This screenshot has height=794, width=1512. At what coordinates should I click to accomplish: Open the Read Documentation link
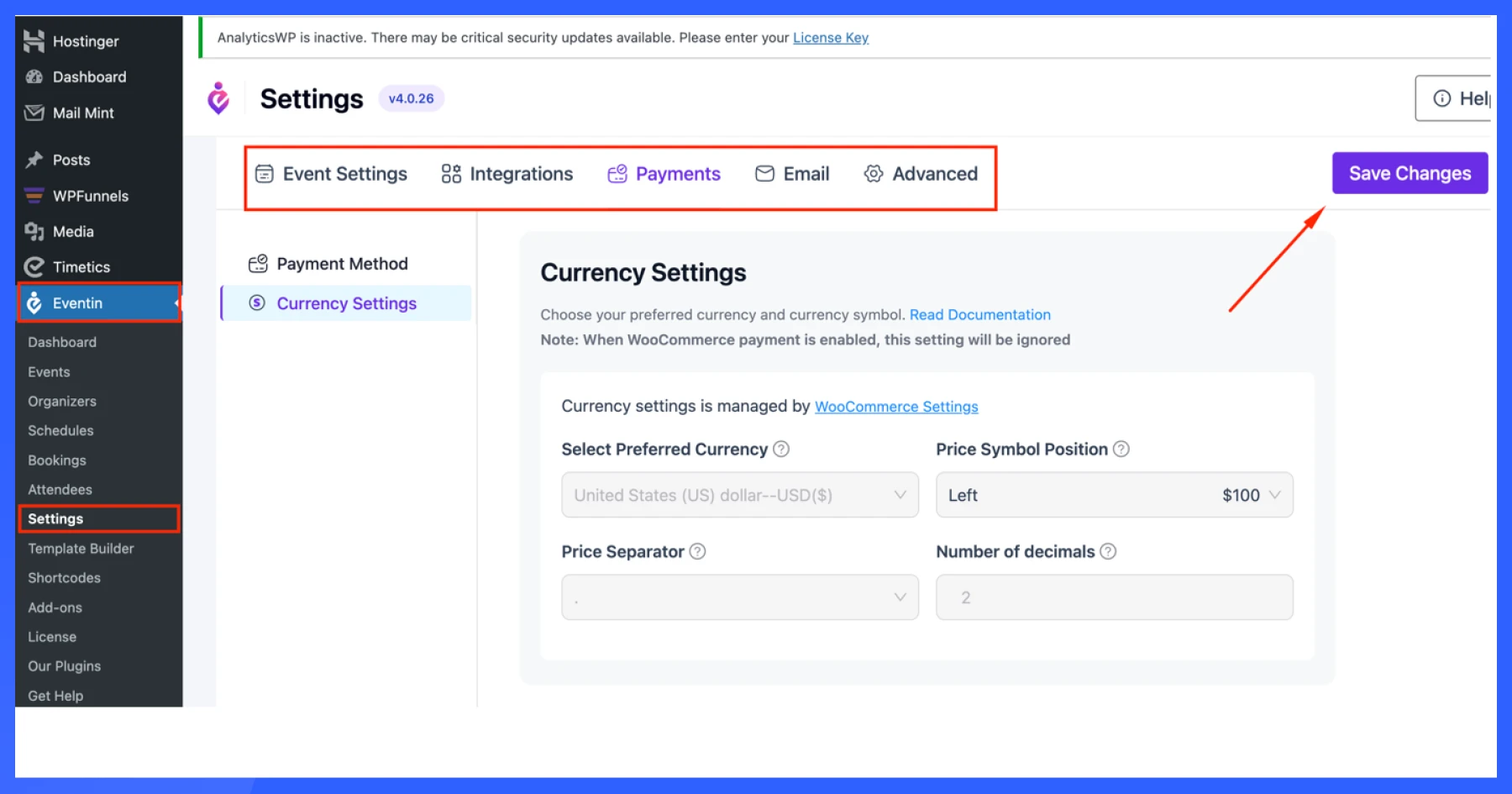pyautogui.click(x=979, y=314)
